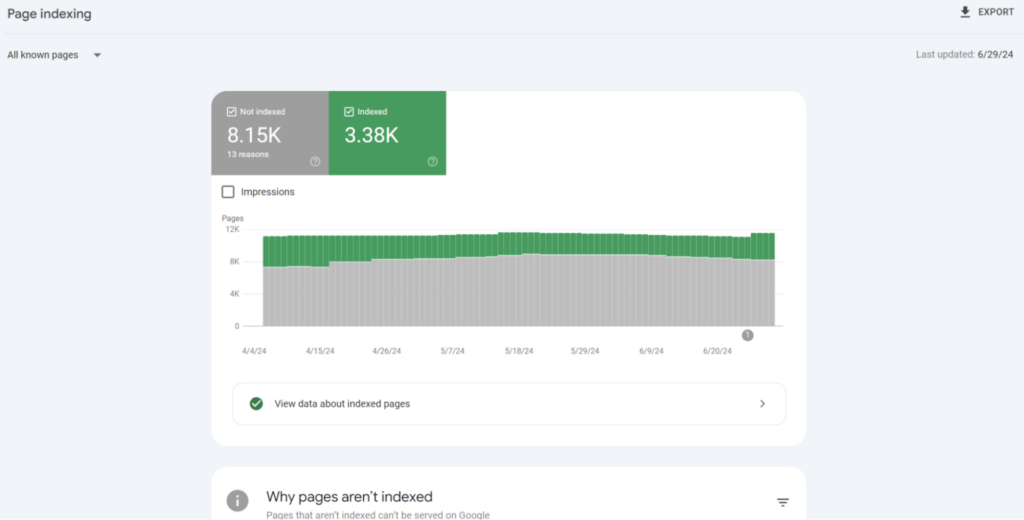Click the 8K y-axis label
1024x520 pixels.
pos(234,261)
